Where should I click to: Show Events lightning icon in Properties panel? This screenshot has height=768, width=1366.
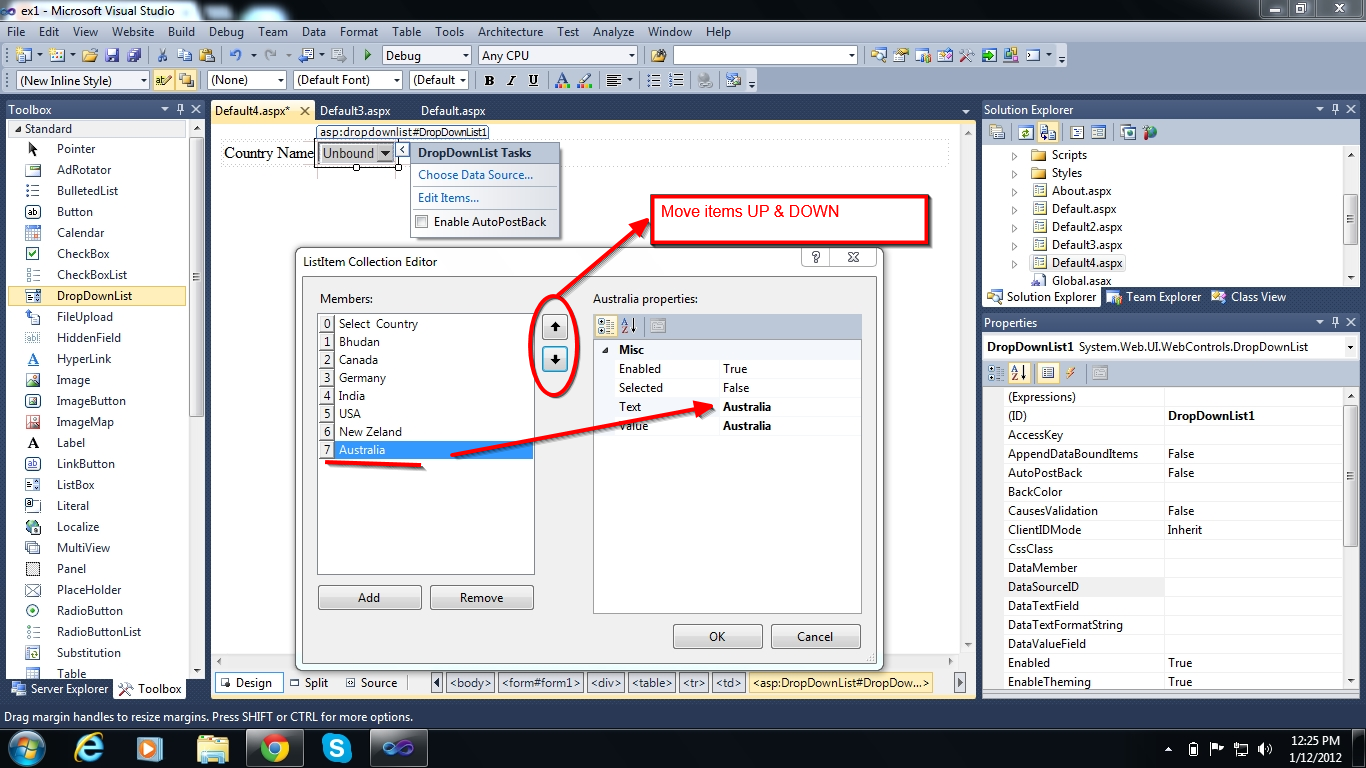(1071, 373)
